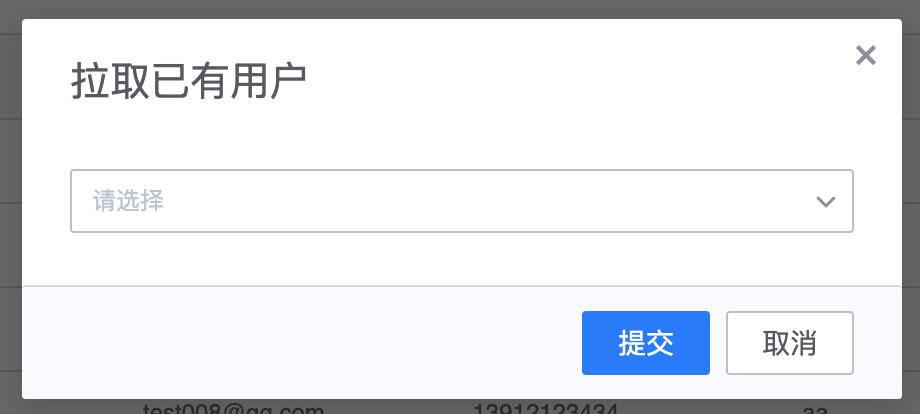Dismiss the modal using the gray X icon
This screenshot has width=920, height=414.
click(x=865, y=55)
